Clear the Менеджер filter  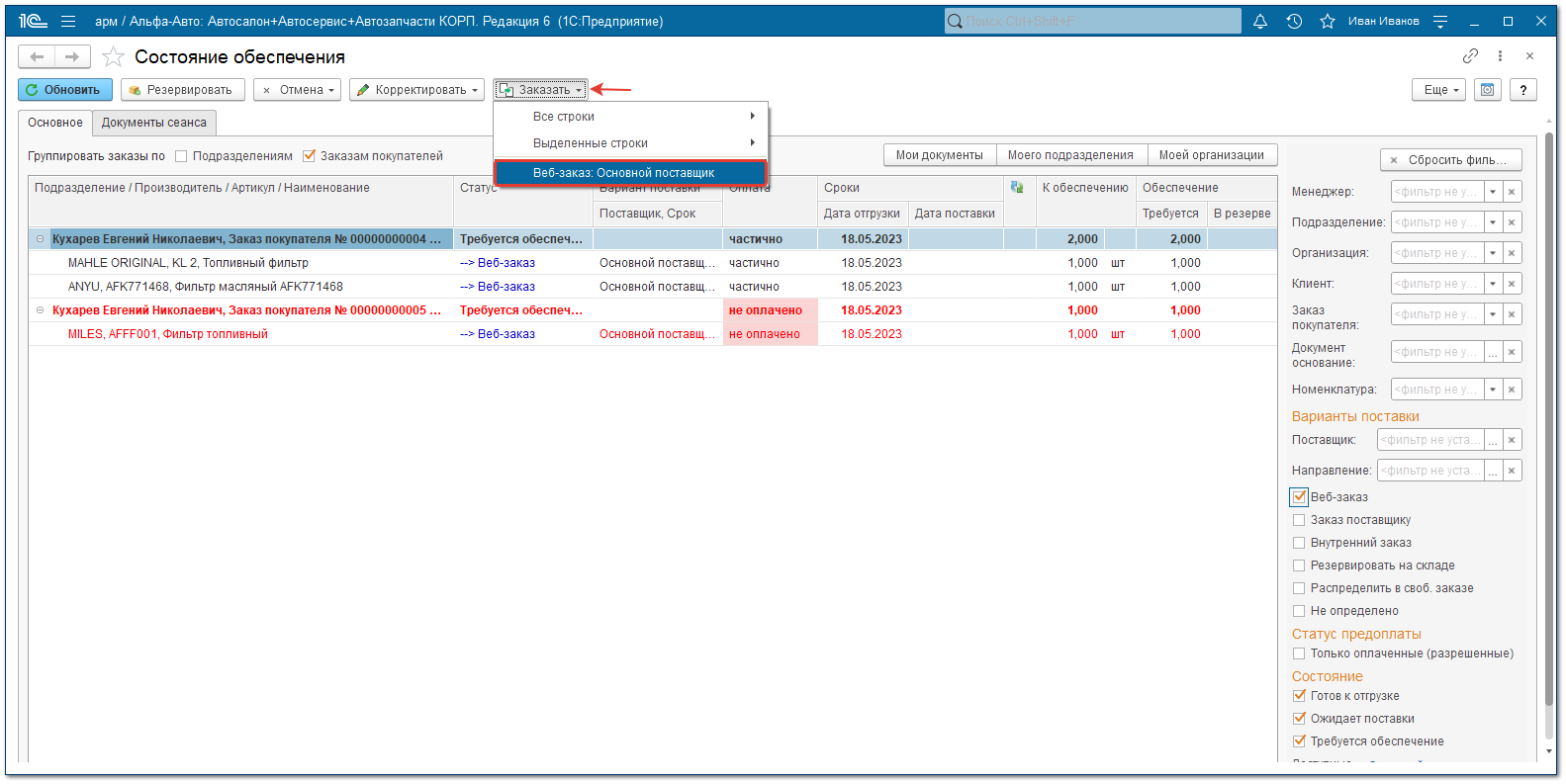tap(1512, 192)
